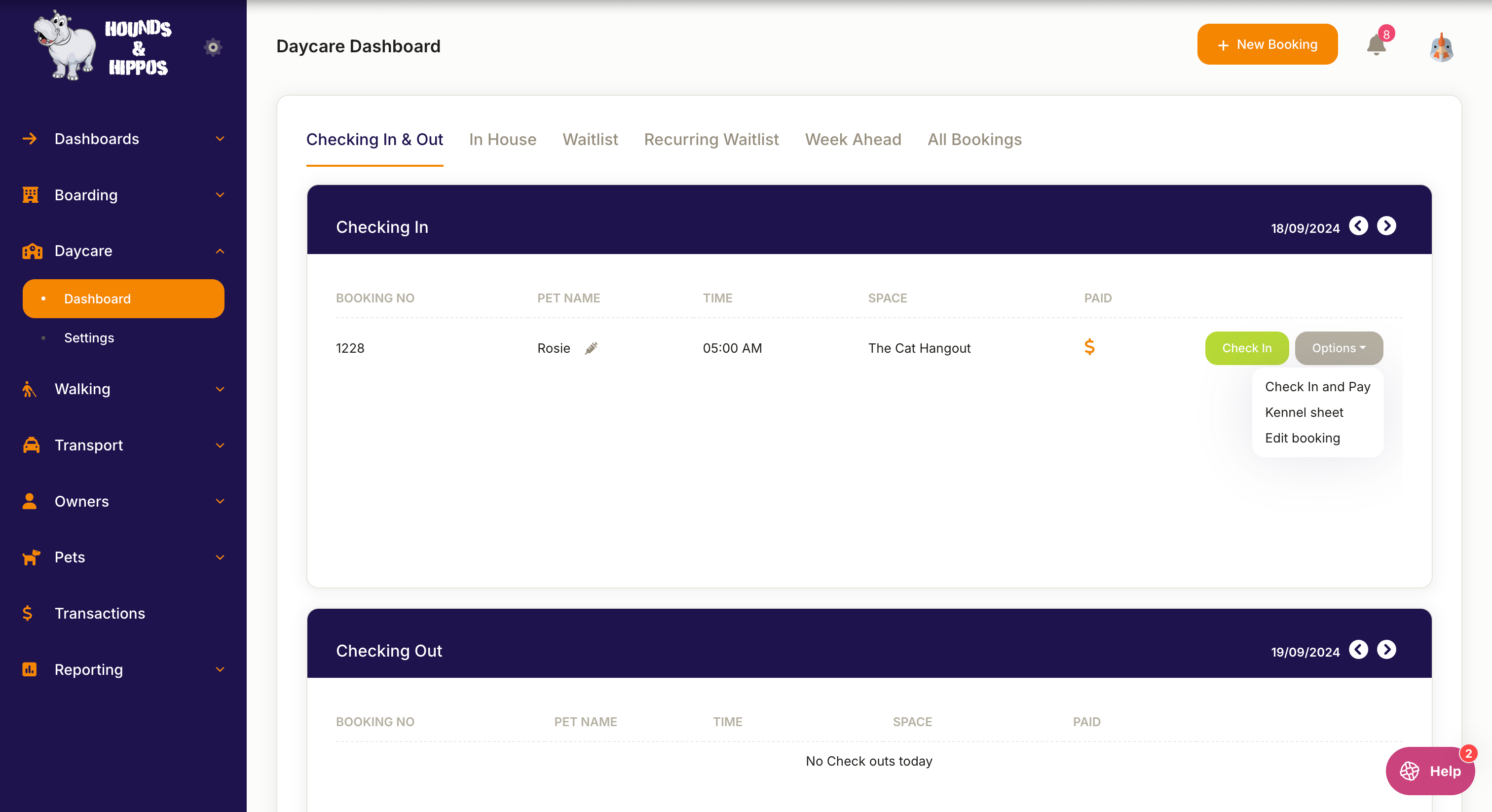
Task: Click the 19/09/2024 Checking Out date
Action: pyautogui.click(x=1305, y=652)
